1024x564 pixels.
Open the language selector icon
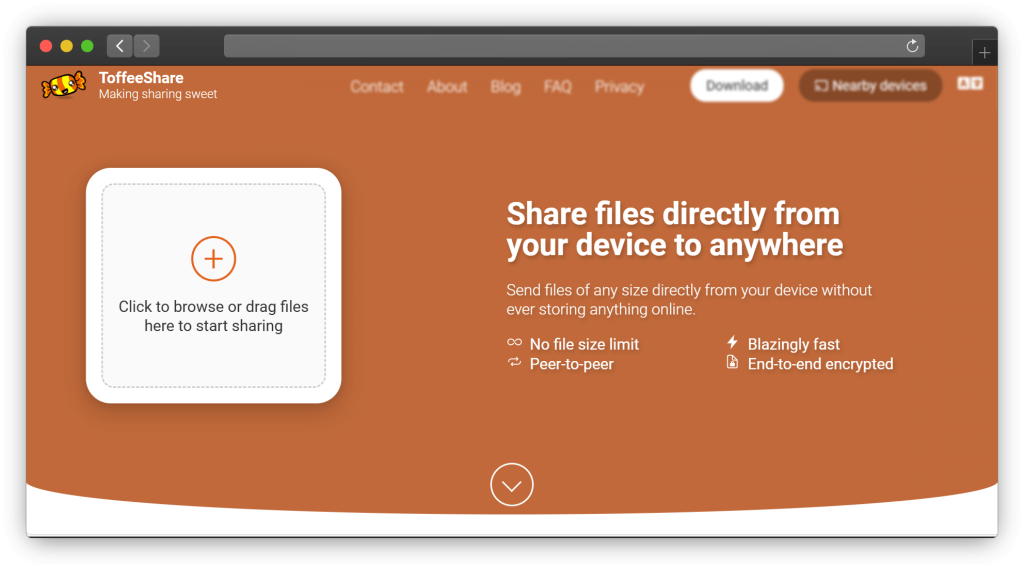(970, 84)
